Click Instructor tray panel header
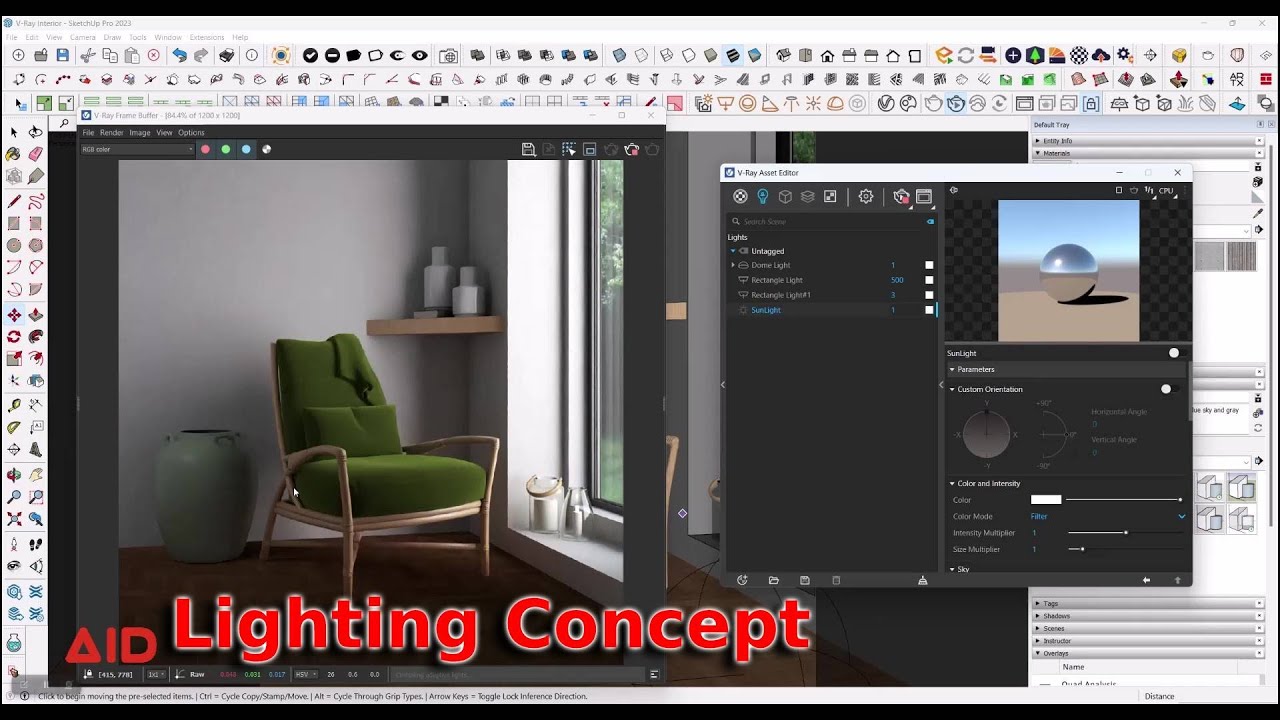1280x720 pixels. click(x=1147, y=641)
